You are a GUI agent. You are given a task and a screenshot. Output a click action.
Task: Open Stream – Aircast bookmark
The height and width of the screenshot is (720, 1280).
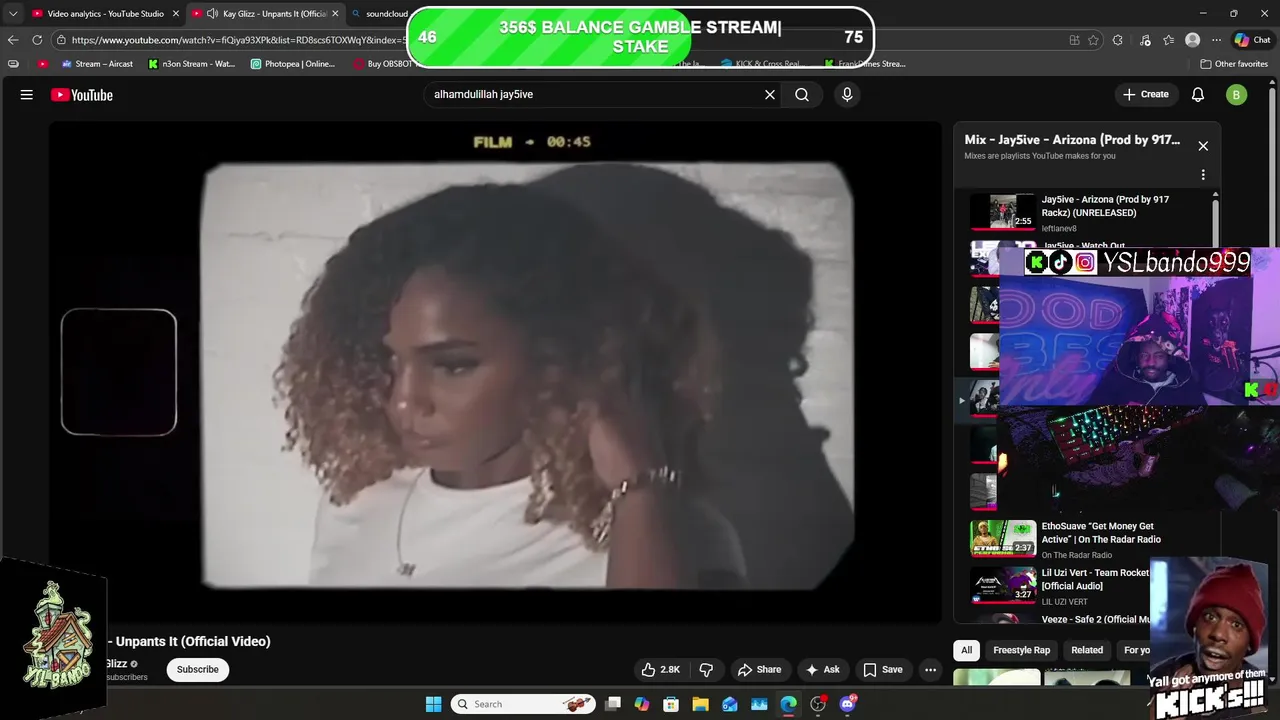(x=97, y=64)
